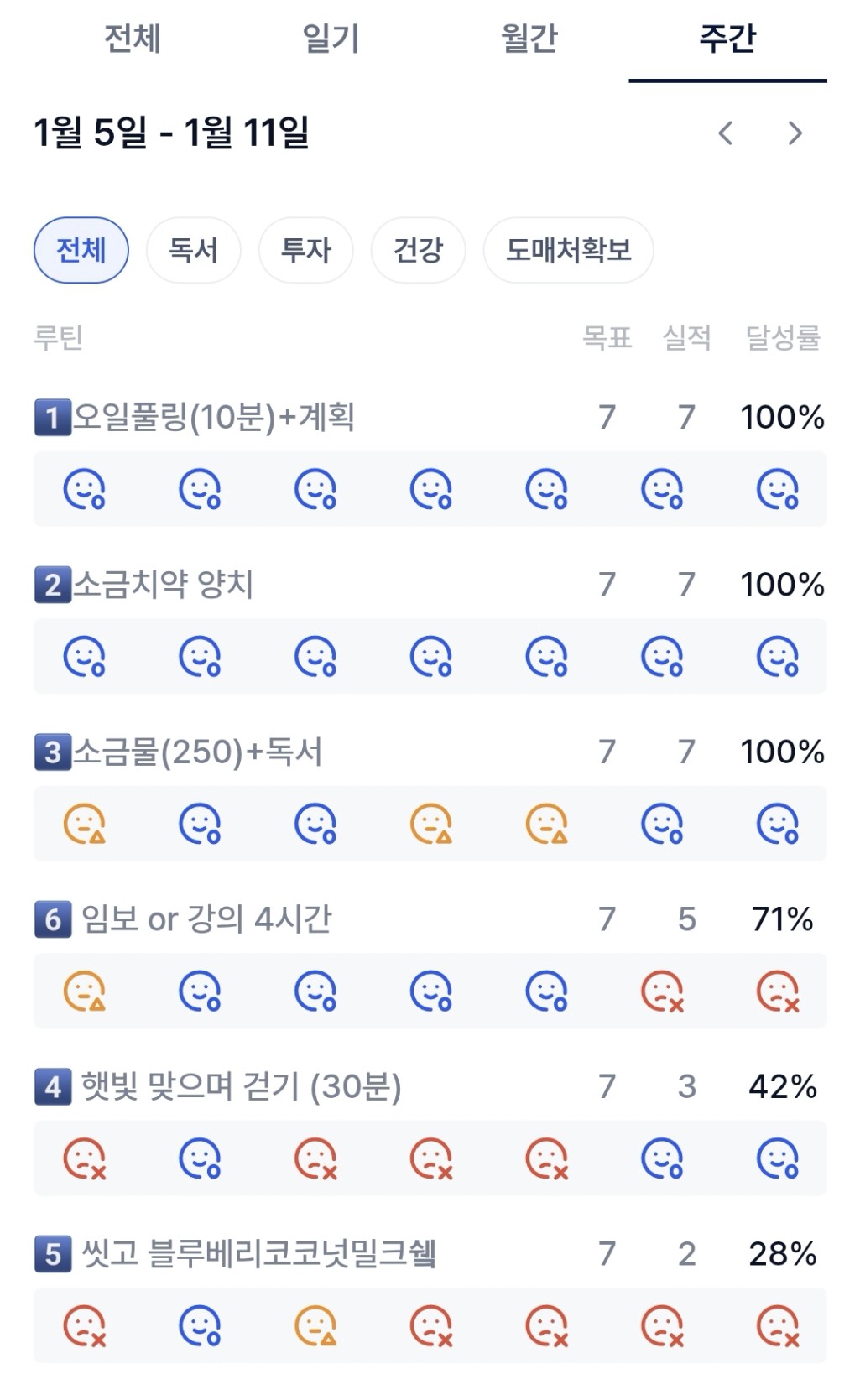Open the 일기 tab
Screen dimensions: 860x1400
click(x=331, y=39)
